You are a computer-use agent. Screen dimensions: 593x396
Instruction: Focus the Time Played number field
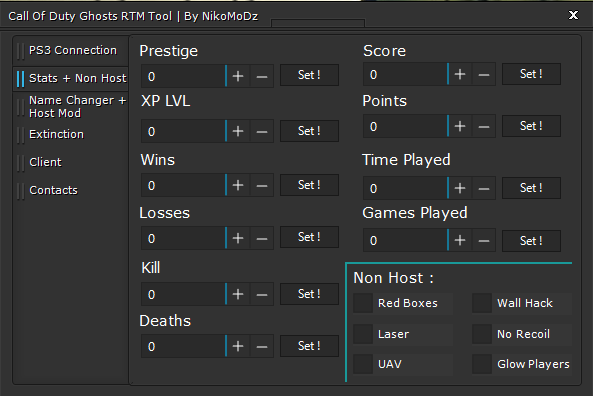coord(405,188)
